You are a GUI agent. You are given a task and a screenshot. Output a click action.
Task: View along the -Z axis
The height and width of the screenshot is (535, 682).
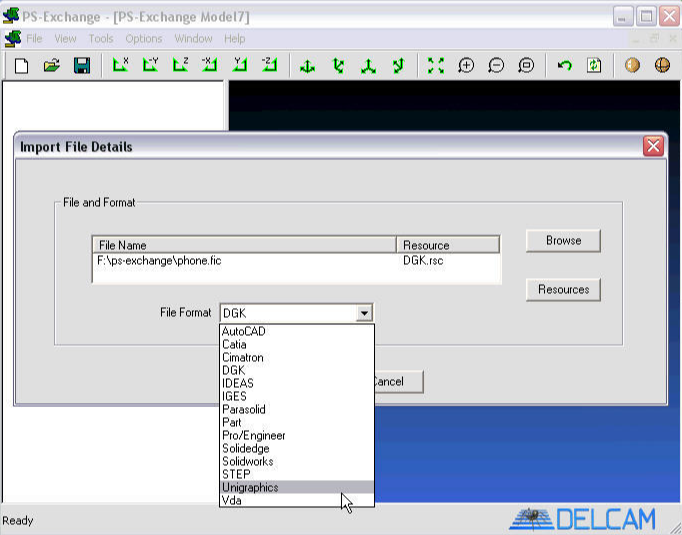[270, 65]
